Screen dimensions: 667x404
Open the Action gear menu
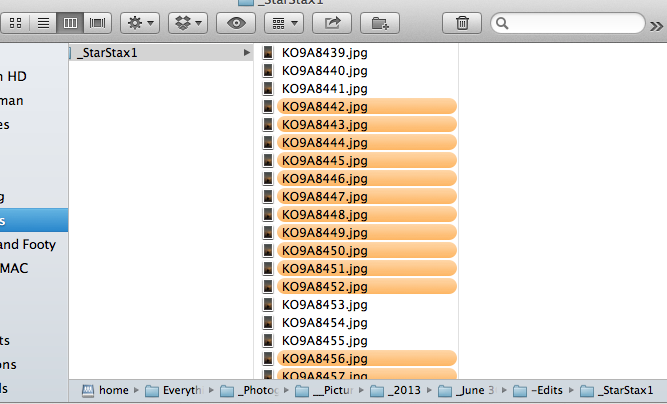(140, 22)
